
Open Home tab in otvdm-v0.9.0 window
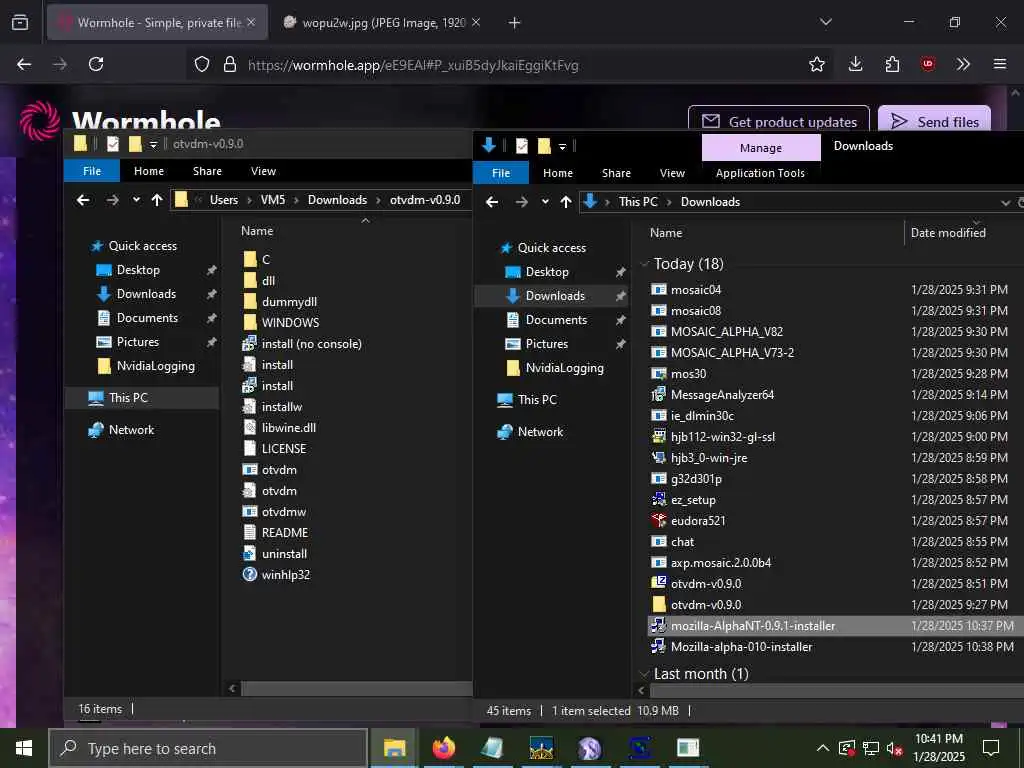point(149,171)
